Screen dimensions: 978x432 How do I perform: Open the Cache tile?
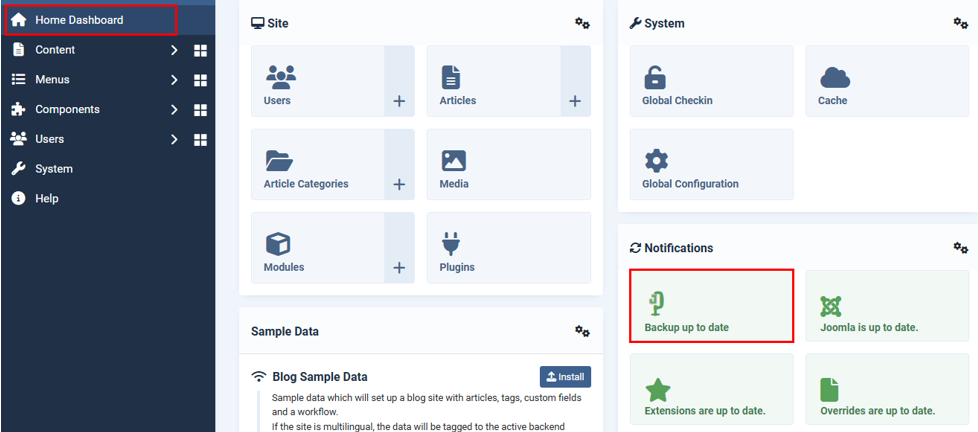pos(887,81)
